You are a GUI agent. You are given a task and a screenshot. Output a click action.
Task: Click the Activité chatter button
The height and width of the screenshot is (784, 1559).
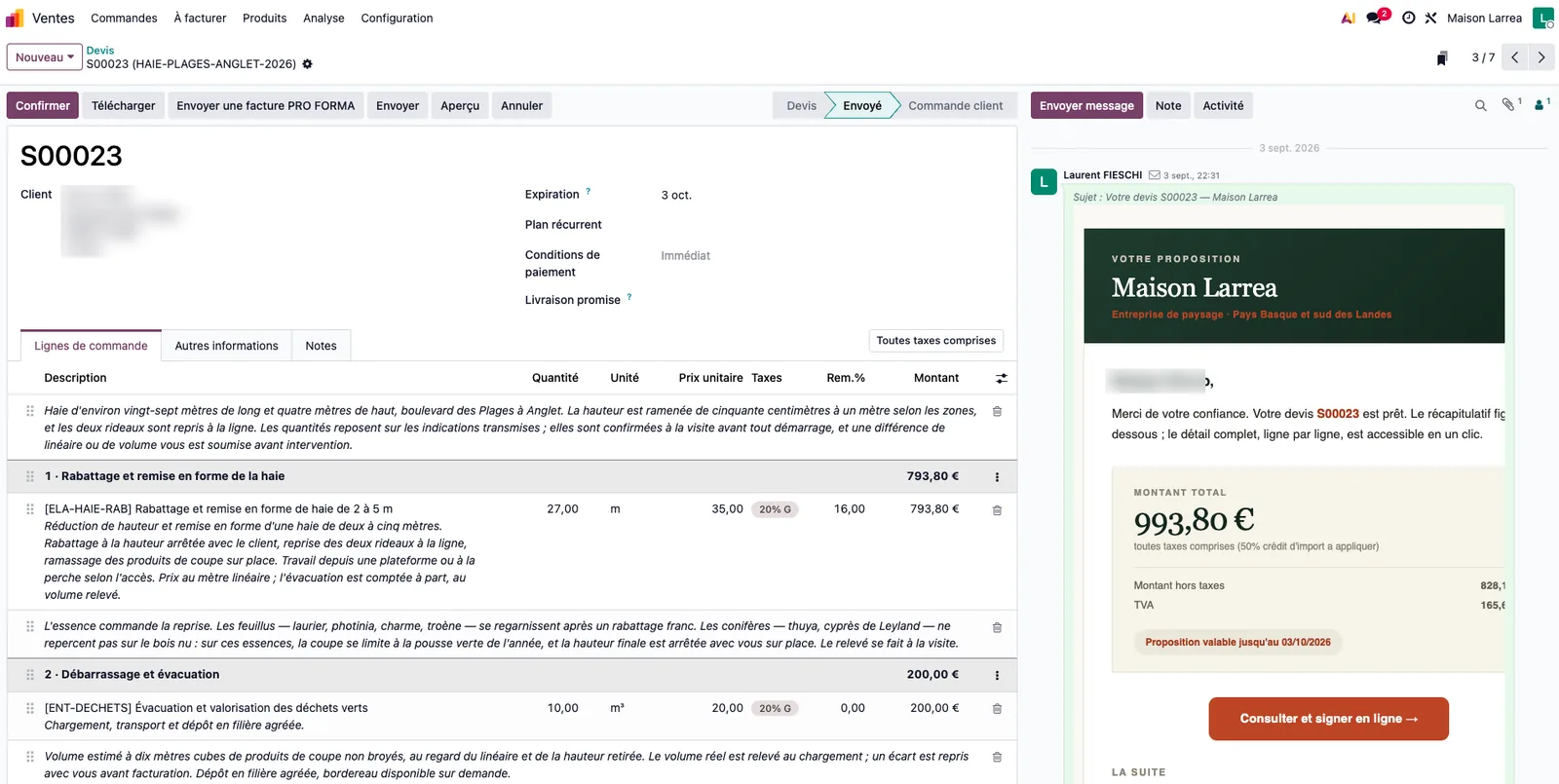pos(1223,105)
